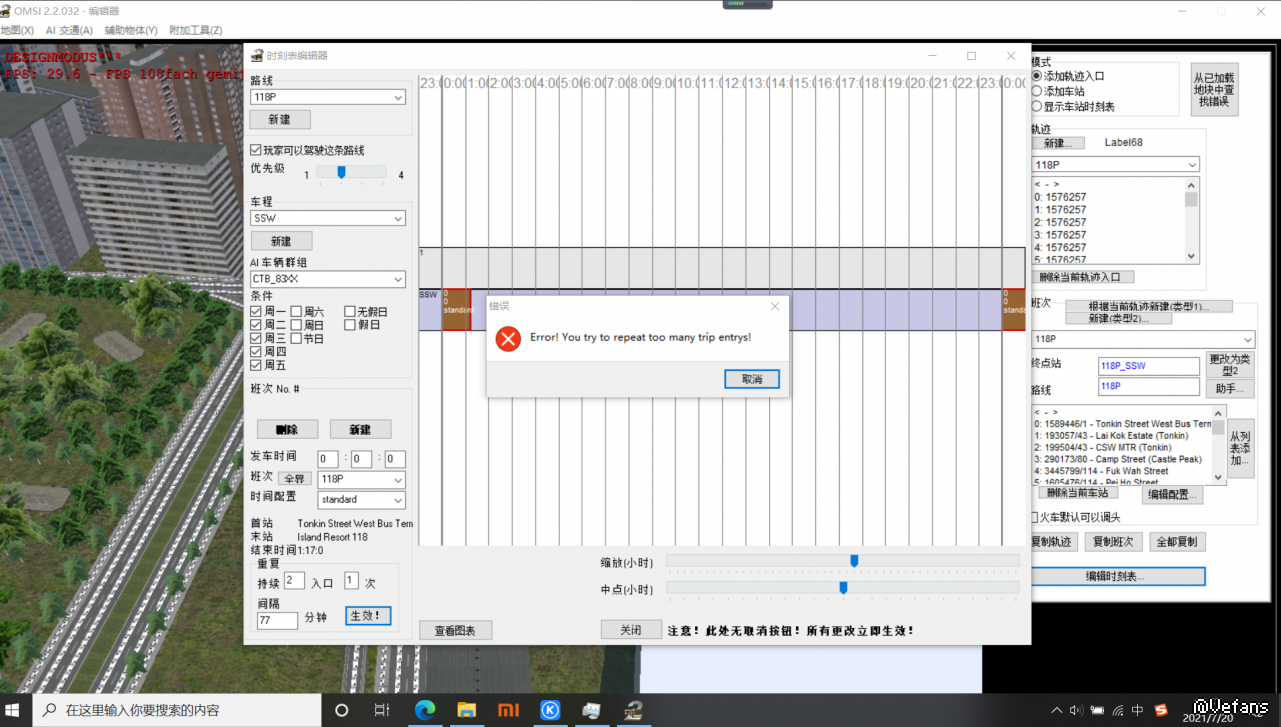Image resolution: width=1281 pixels, height=727 pixels.
Task: Click the 时刻表编辑器 window title icon
Action: click(257, 56)
